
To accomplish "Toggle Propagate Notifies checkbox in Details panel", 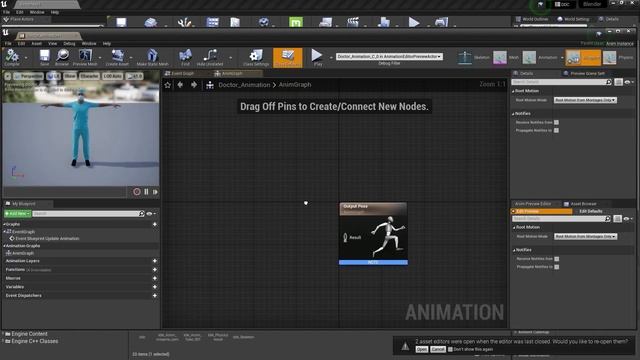I will click(x=556, y=131).
